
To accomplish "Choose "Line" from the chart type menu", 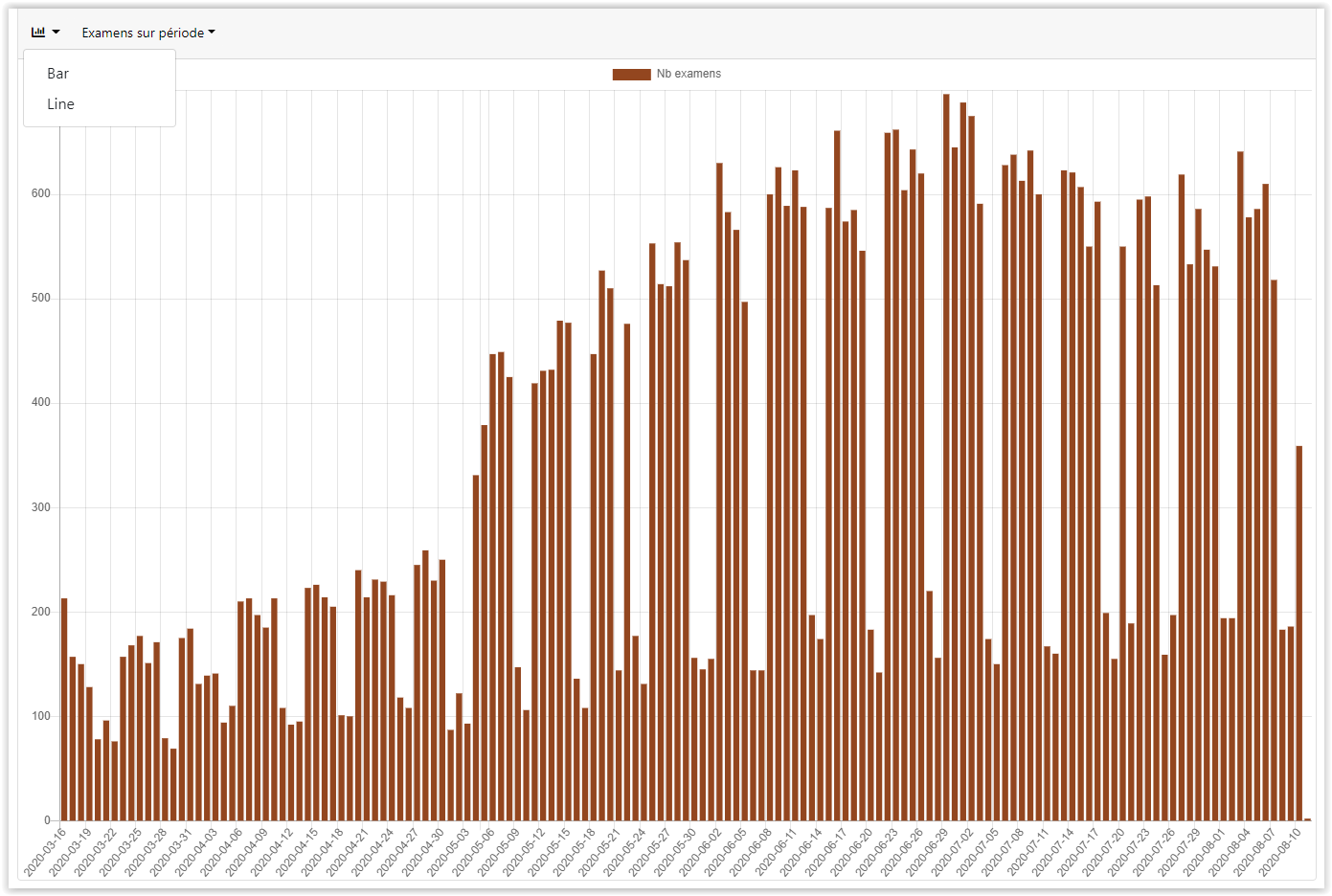I will (60, 104).
